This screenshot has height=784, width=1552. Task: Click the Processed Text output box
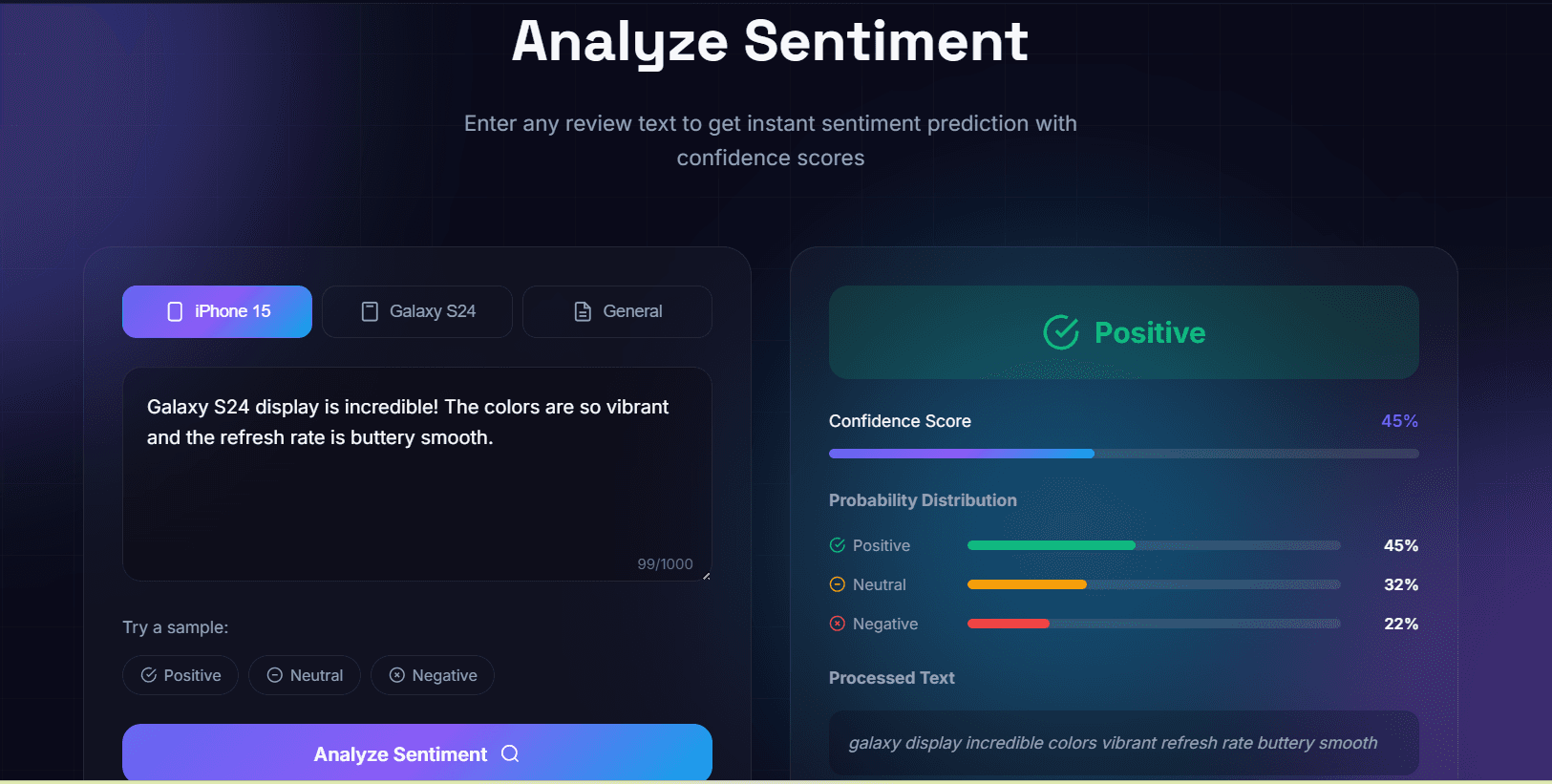tap(1123, 742)
